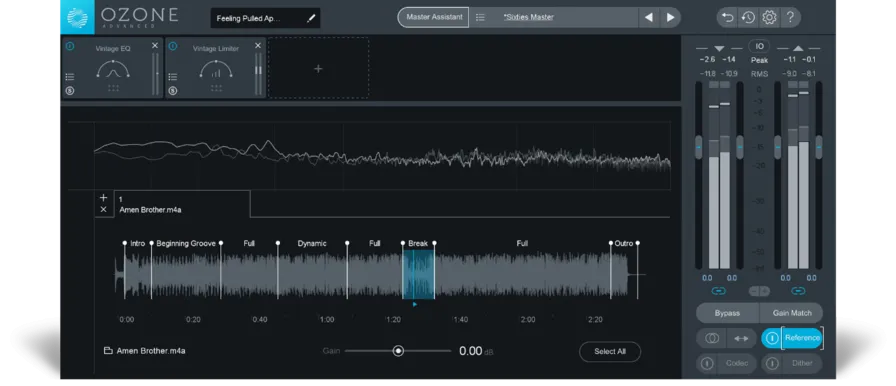
Task: Click the Master Assistant button
Action: (x=434, y=17)
